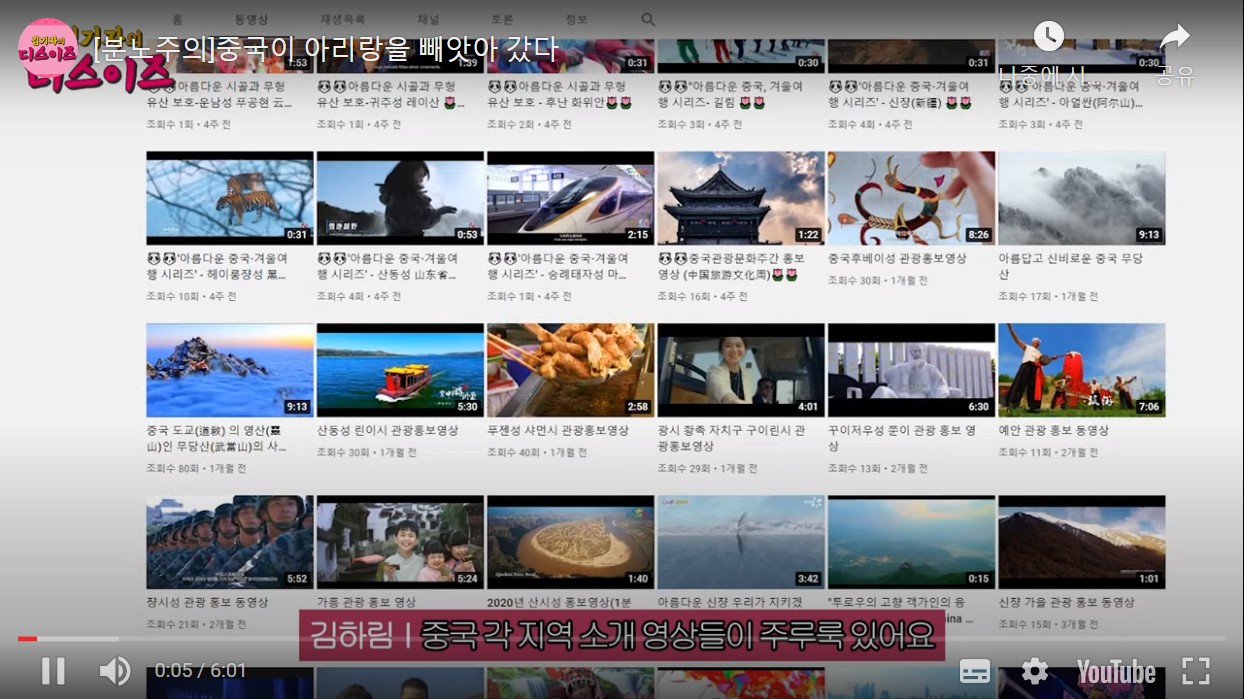Open the chopsticks food thumbnail
Image resolution: width=1244 pixels, height=699 pixels.
tap(570, 370)
